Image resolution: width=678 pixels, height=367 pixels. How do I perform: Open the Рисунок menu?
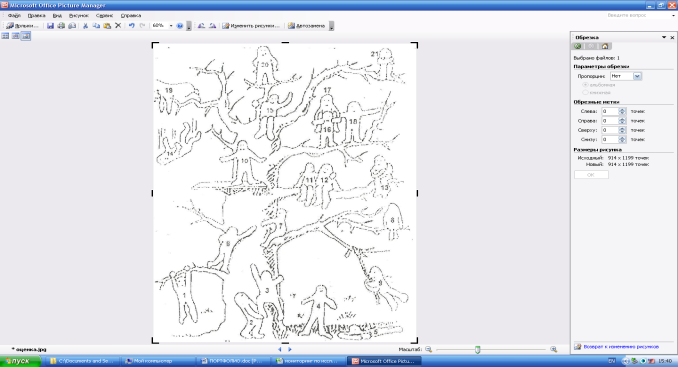click(78, 16)
